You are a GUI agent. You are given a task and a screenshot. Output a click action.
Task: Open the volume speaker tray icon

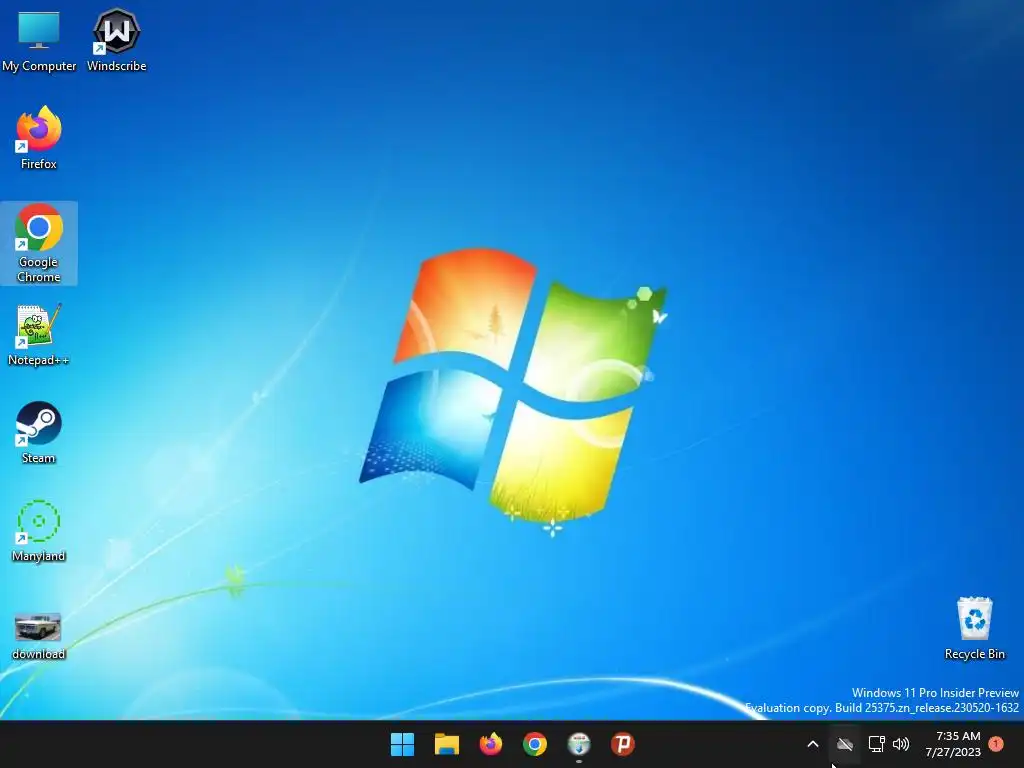901,744
